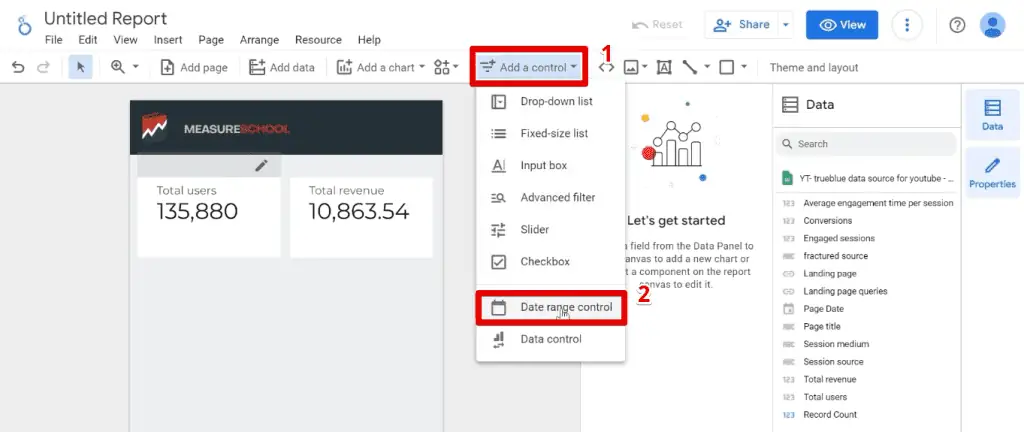Open the Arrange menu
Screen dimensions: 1024x432
259,40
